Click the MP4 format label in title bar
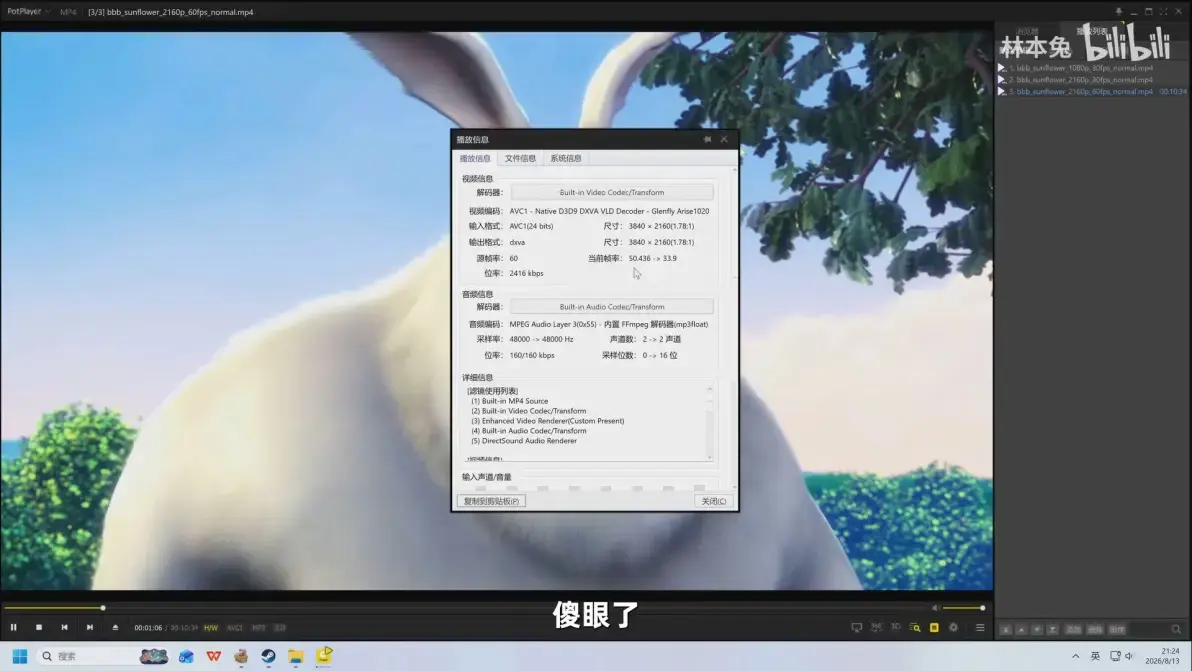The image size is (1192, 671). click(68, 12)
